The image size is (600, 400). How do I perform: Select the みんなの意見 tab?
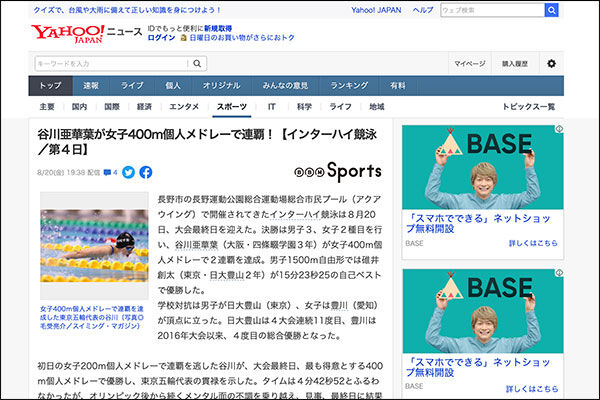[285, 86]
